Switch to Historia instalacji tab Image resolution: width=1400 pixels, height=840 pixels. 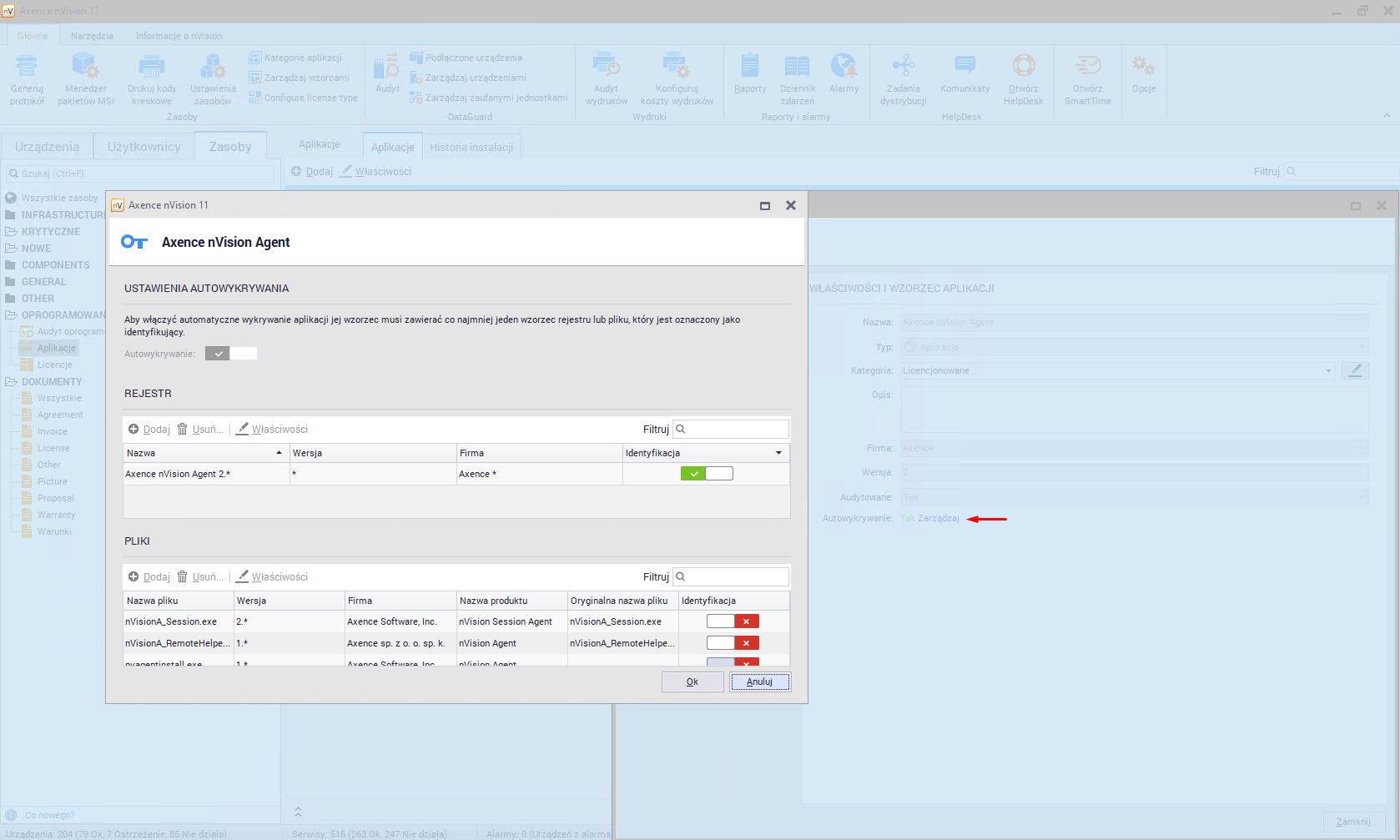click(471, 147)
